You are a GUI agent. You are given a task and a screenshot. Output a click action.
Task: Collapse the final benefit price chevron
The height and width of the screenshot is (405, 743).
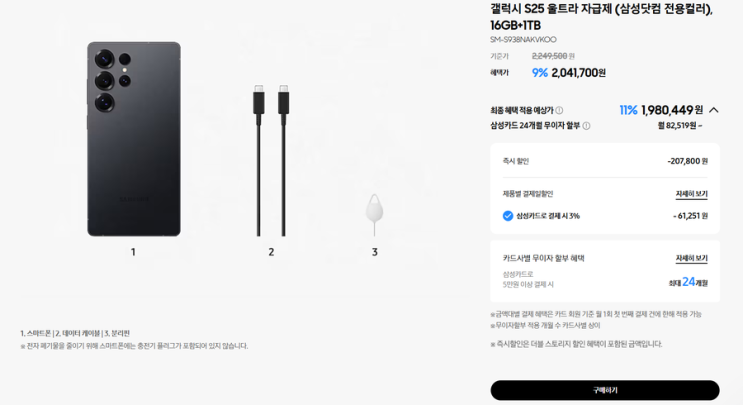tap(714, 110)
